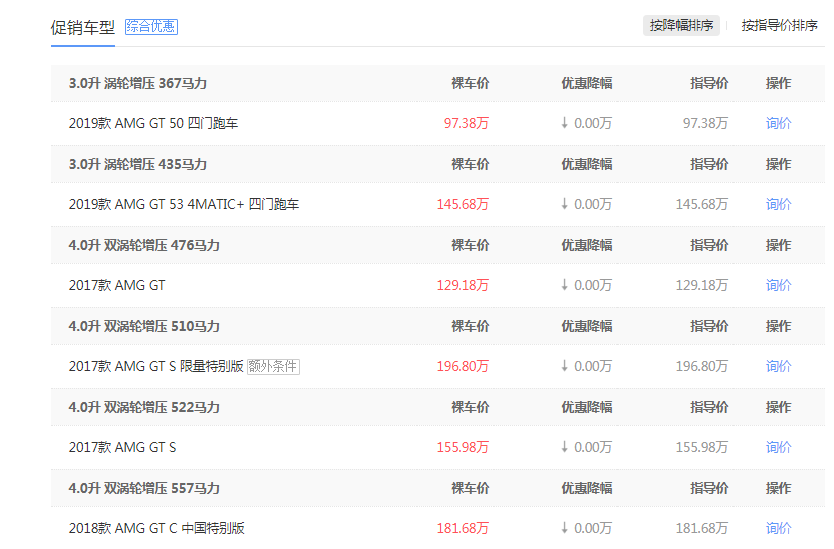The width and height of the screenshot is (834, 549).
Task: Click gray guide price 155.98万
Action: click(702, 447)
